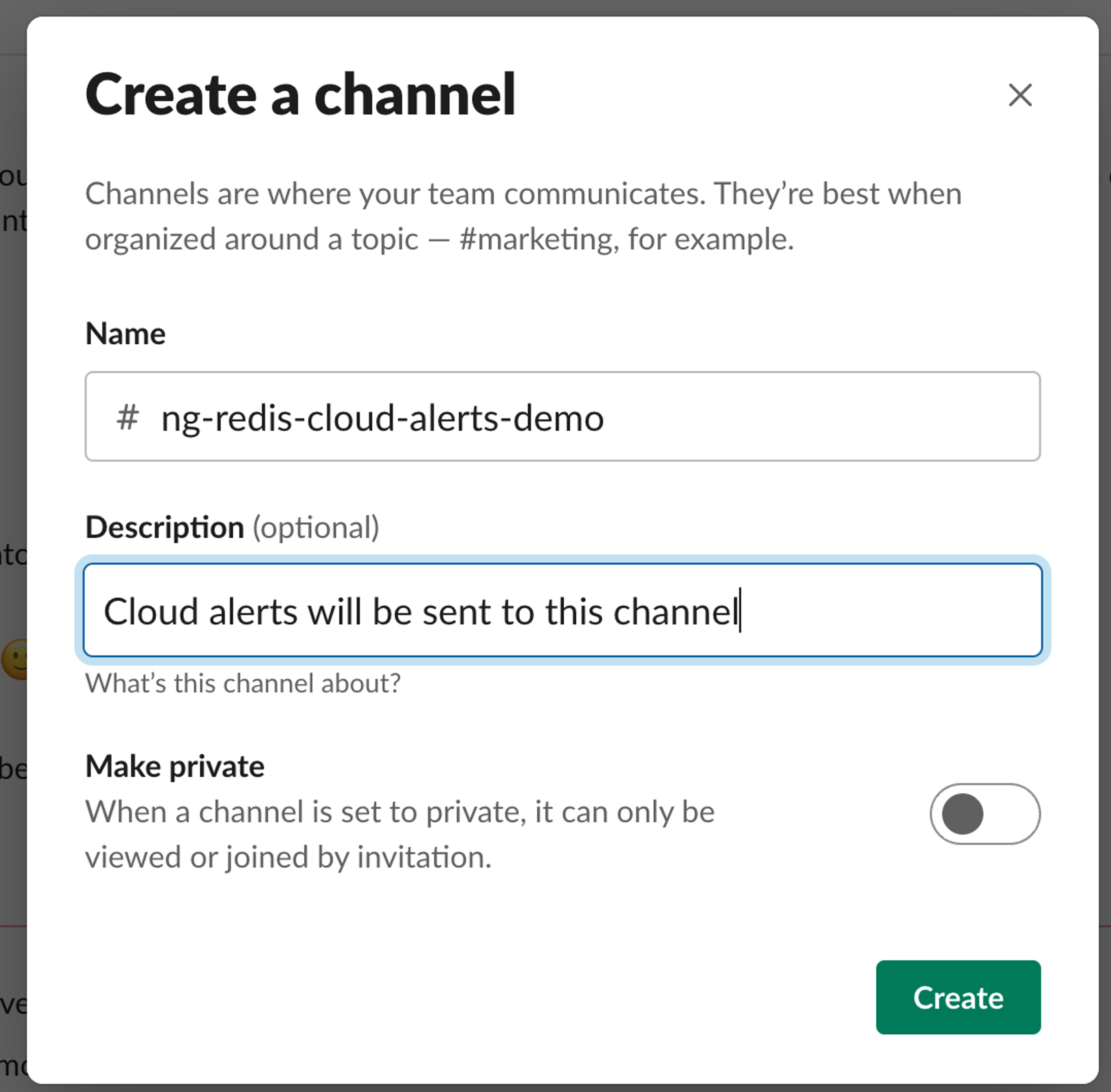Close the Create a channel dialog

tap(1020, 95)
